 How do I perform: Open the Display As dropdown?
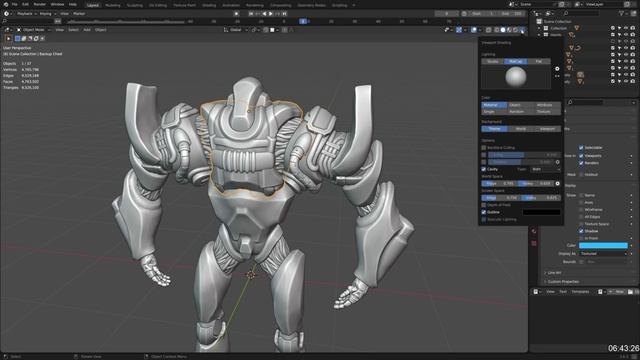[603, 253]
